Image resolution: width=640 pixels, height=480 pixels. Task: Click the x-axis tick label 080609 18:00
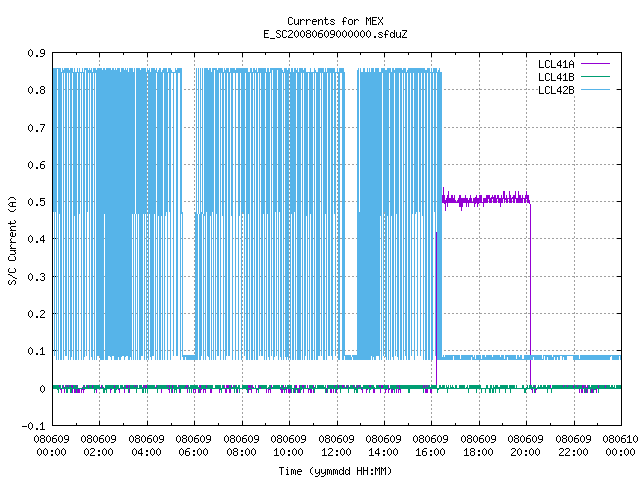pyautogui.click(x=478, y=445)
